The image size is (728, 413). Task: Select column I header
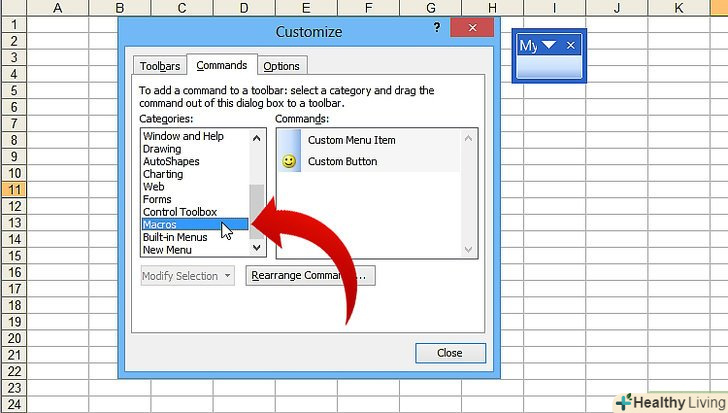(554, 7)
